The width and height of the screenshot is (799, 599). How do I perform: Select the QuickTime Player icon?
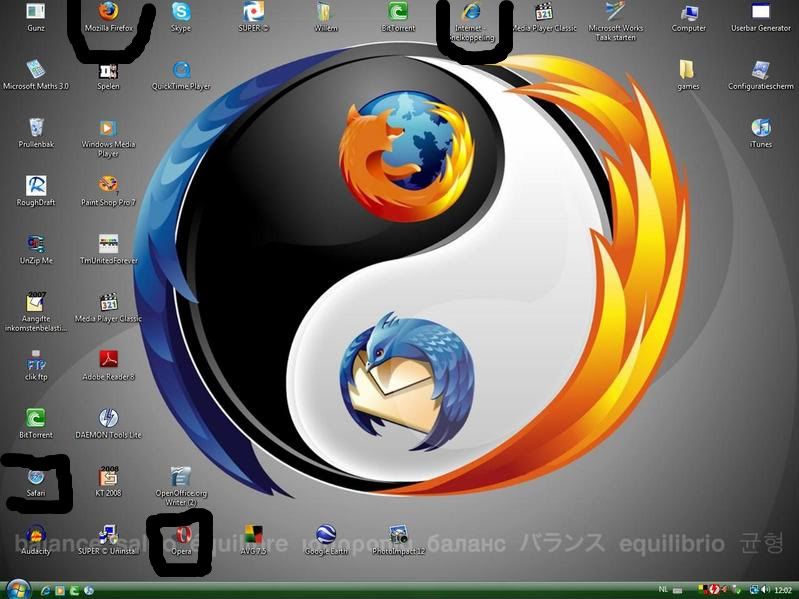[x=181, y=75]
